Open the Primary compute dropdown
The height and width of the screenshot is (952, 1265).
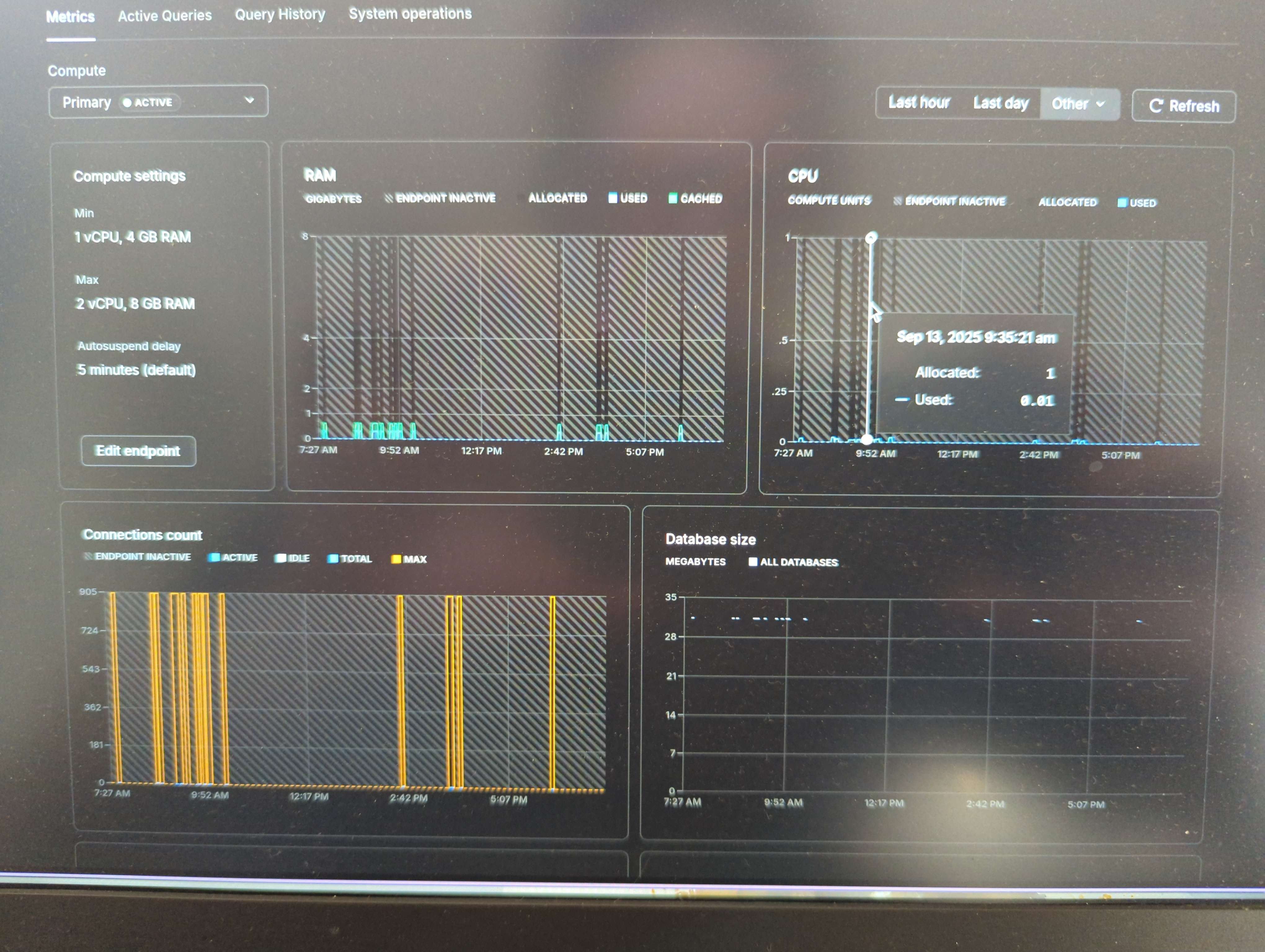click(x=158, y=102)
